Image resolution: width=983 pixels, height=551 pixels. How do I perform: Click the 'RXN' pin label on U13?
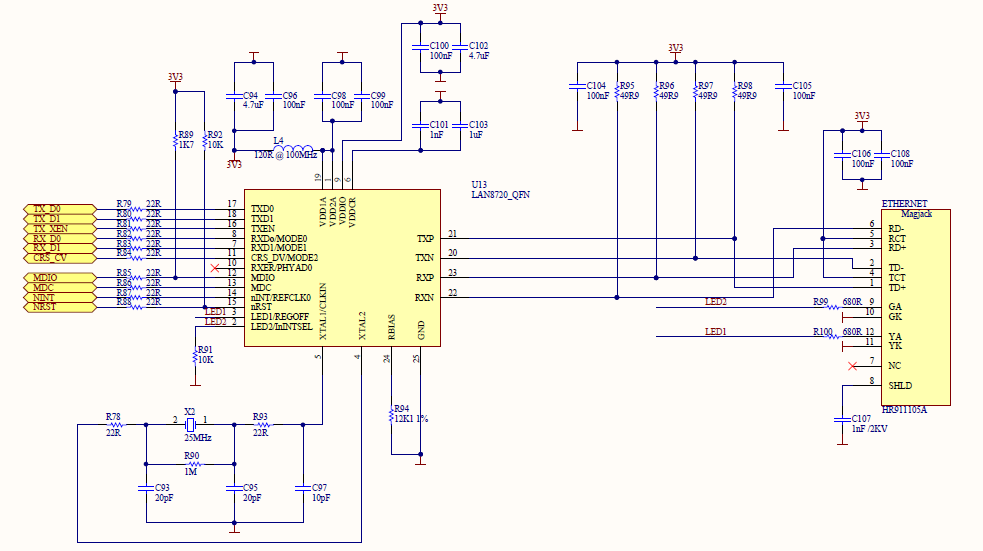click(x=424, y=298)
